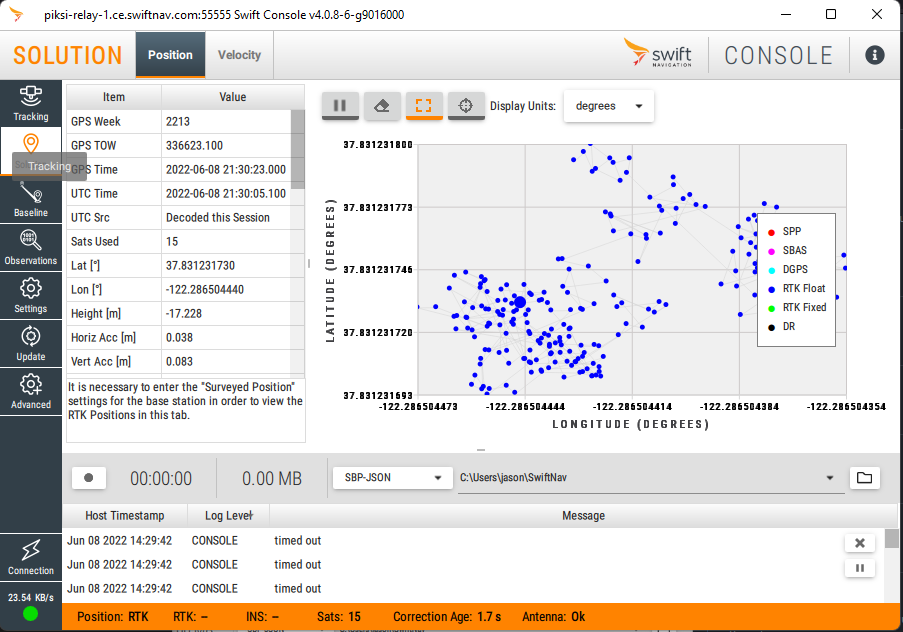Switch to the Position tab
903x632 pixels.
[x=170, y=55]
